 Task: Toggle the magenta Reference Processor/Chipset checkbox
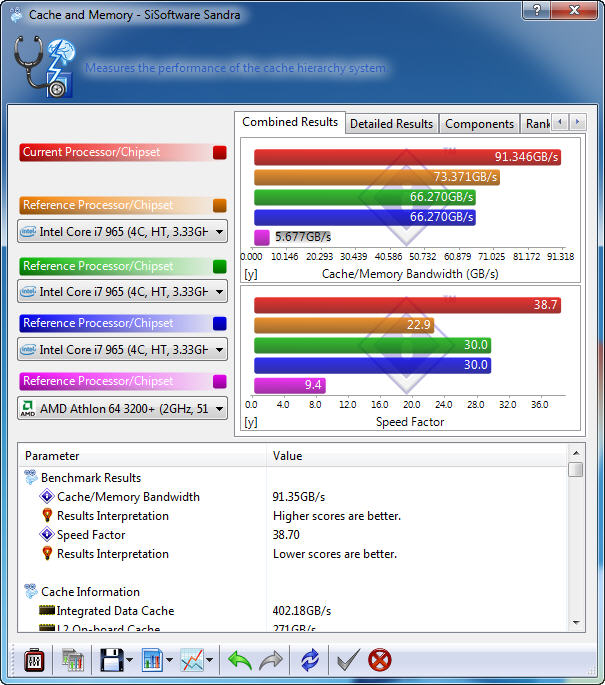point(220,381)
